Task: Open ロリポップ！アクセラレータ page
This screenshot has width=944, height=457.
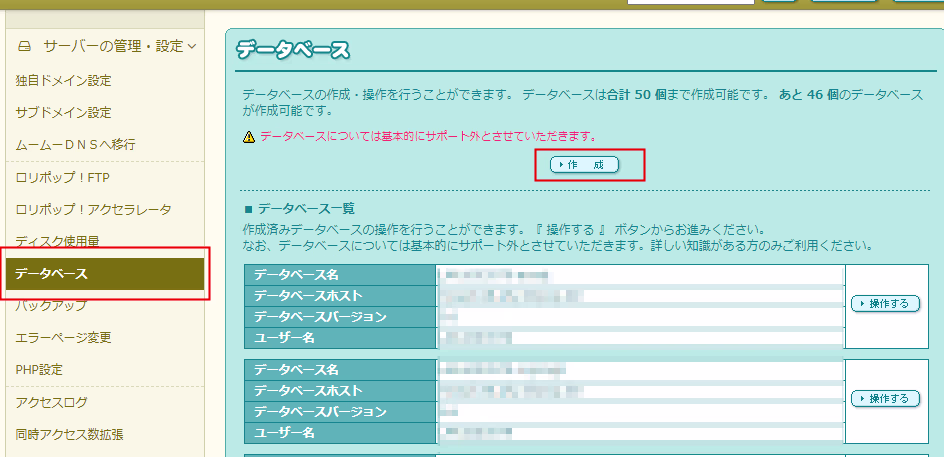Action: click(x=93, y=210)
